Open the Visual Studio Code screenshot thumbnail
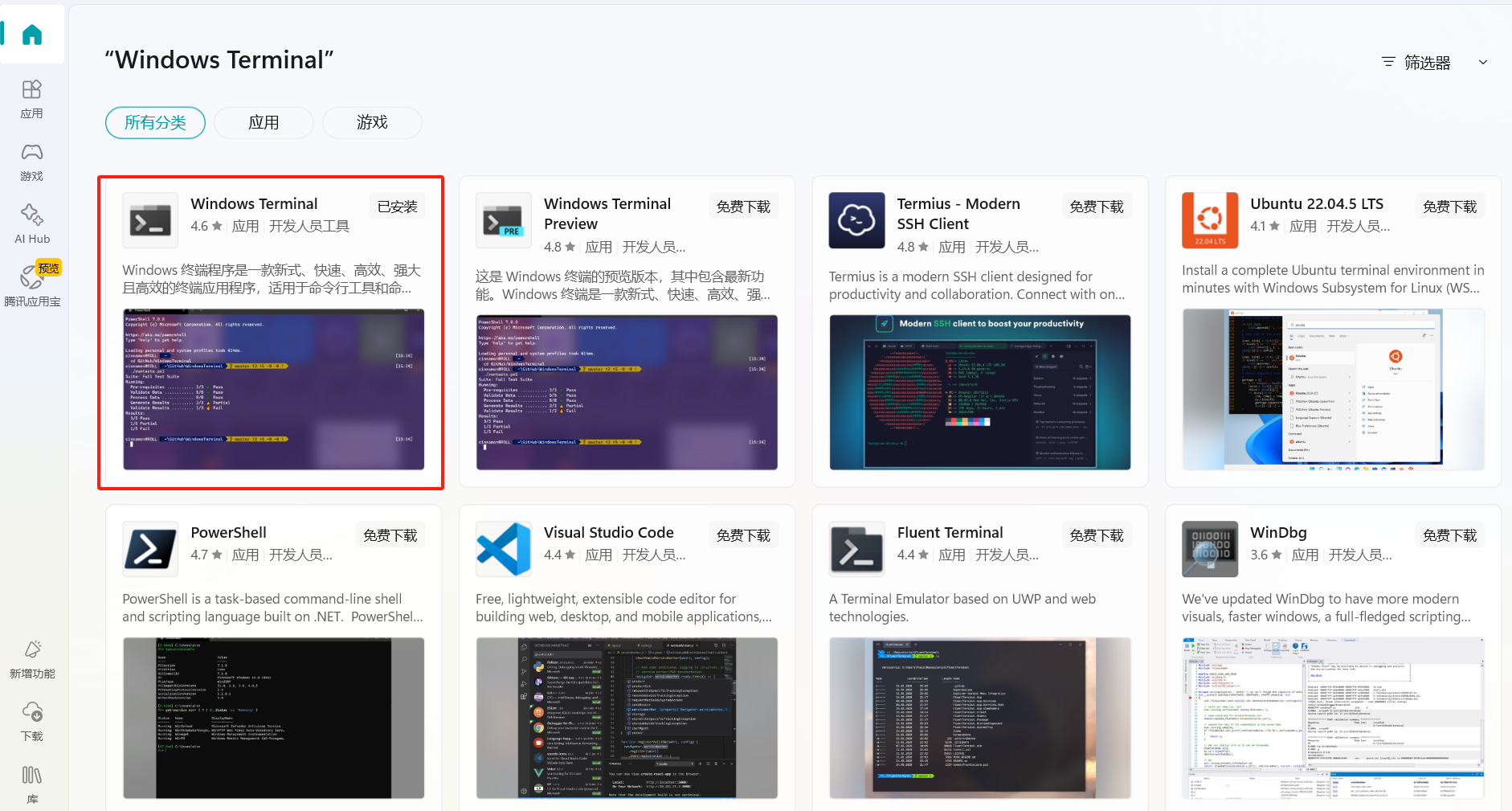Viewport: 1512px width, 811px height. 627,718
